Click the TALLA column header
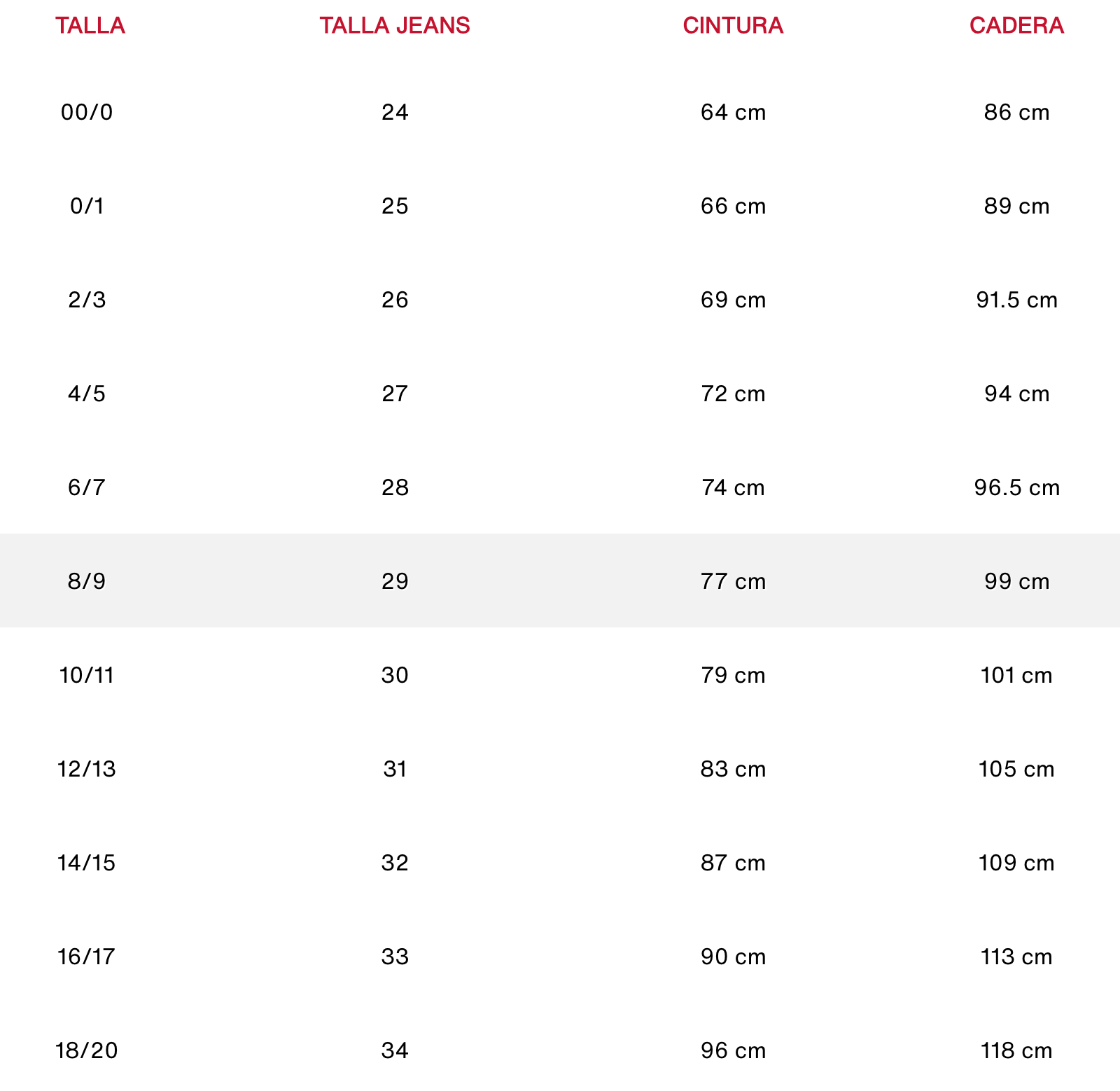 90,25
